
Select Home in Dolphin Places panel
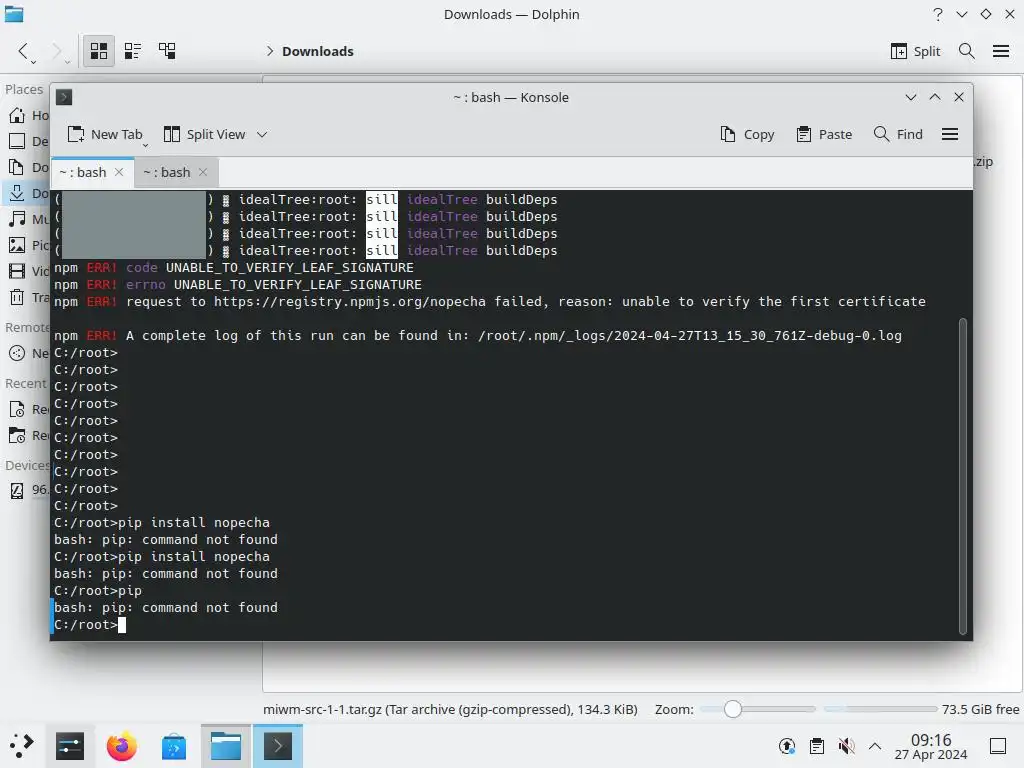(29, 116)
